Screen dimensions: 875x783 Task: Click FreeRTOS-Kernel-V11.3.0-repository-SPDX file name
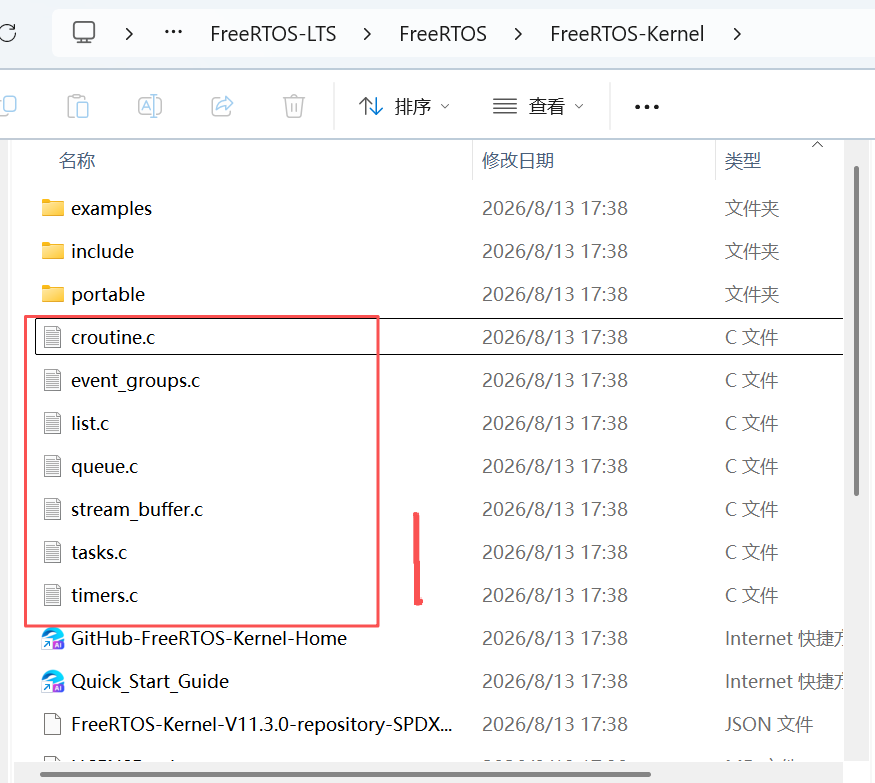261,724
